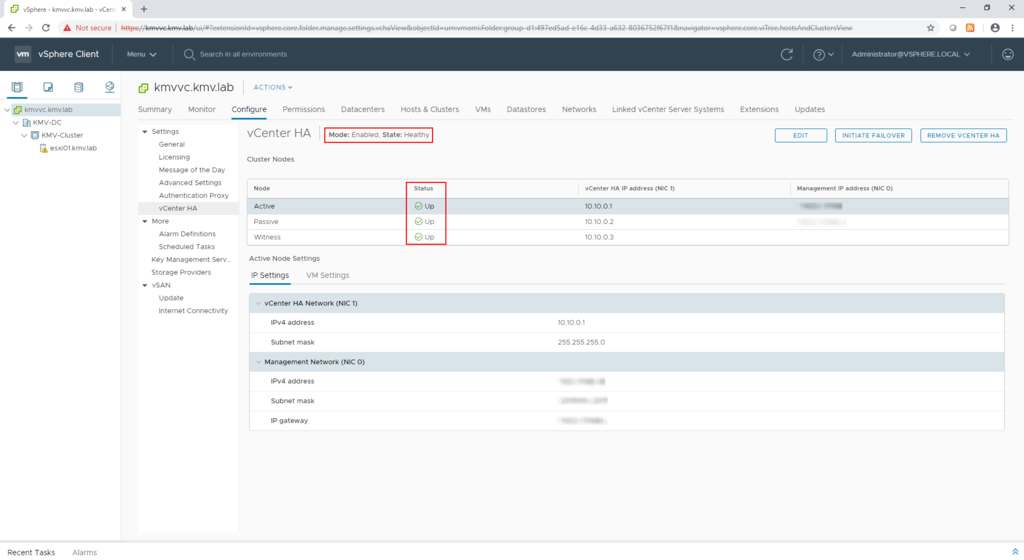Collapse the KMV-DC datacenter node
The height and width of the screenshot is (560, 1024).
pos(16,123)
